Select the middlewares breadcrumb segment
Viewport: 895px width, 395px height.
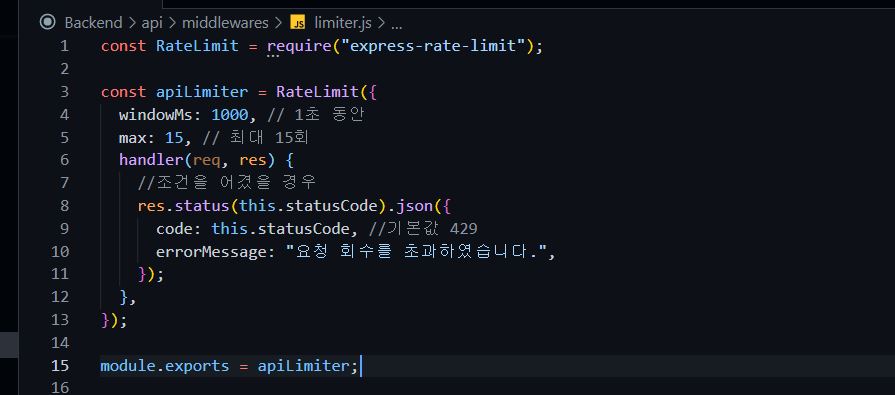[225, 23]
